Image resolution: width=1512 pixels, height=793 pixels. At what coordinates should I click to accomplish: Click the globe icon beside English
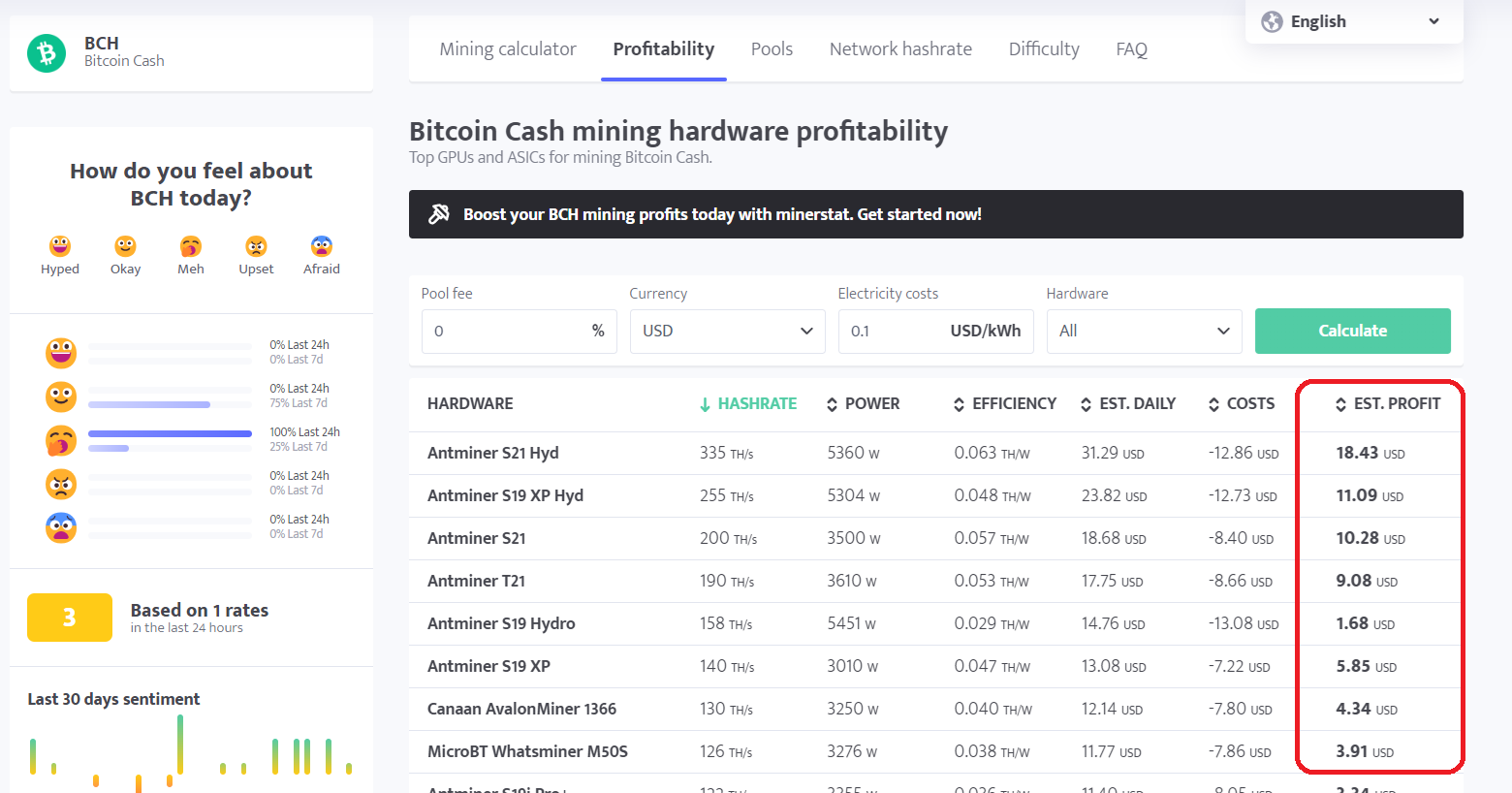pos(1272,21)
